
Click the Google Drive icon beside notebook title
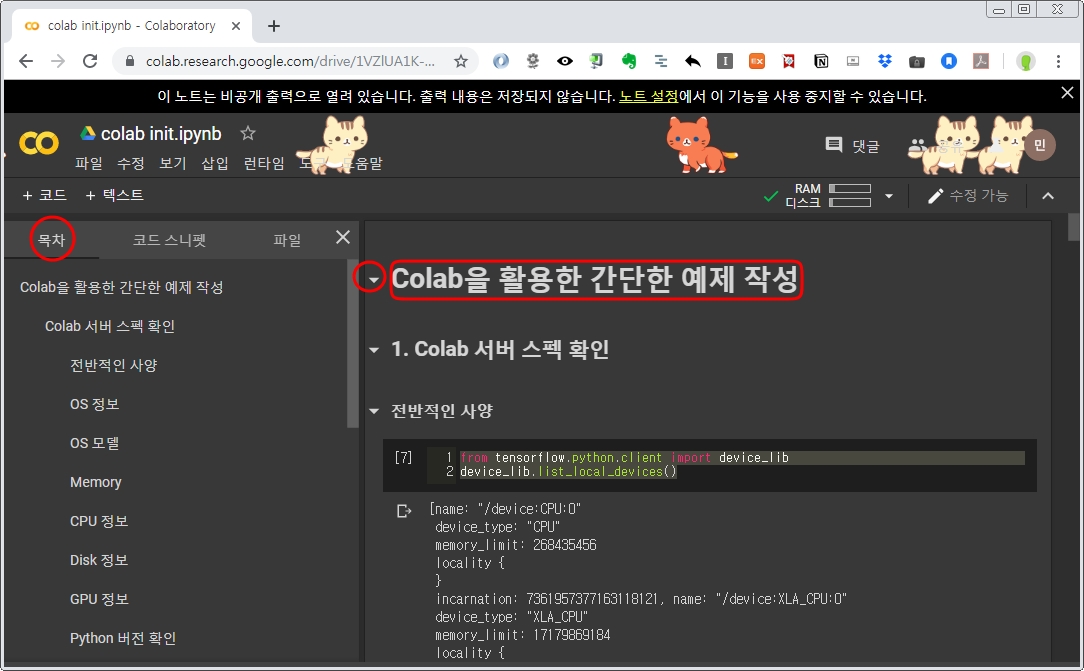pyautogui.click(x=88, y=133)
